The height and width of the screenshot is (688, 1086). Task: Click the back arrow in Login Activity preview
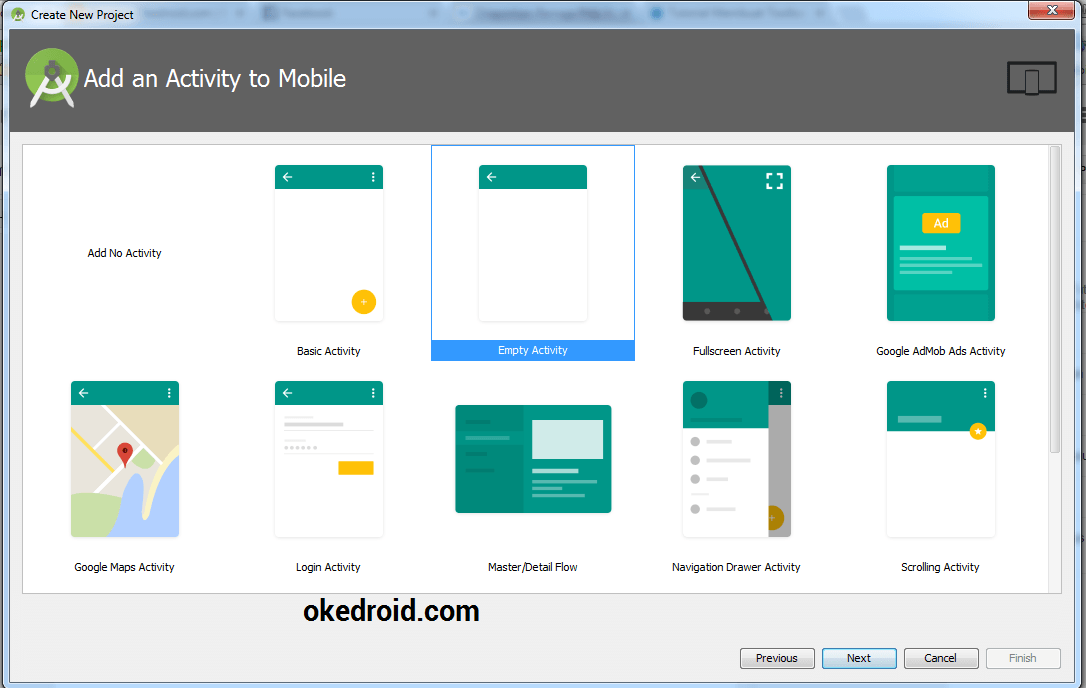(287, 392)
